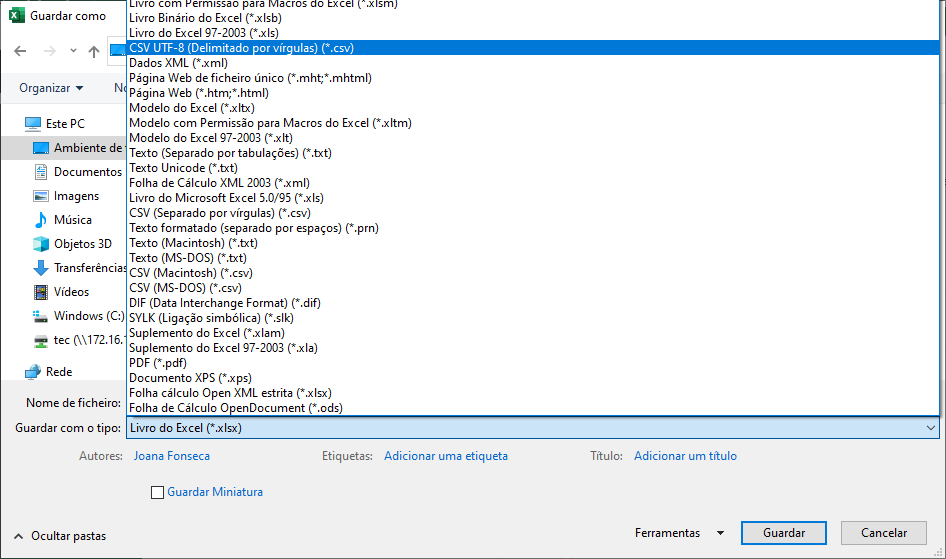The height and width of the screenshot is (559, 946).
Task: Click the up-folder arrow icon
Action: (x=94, y=51)
